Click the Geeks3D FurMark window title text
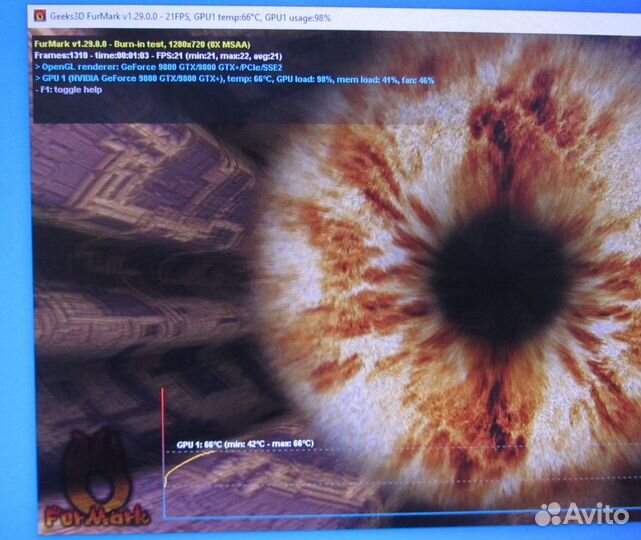The image size is (641, 540). [190, 17]
